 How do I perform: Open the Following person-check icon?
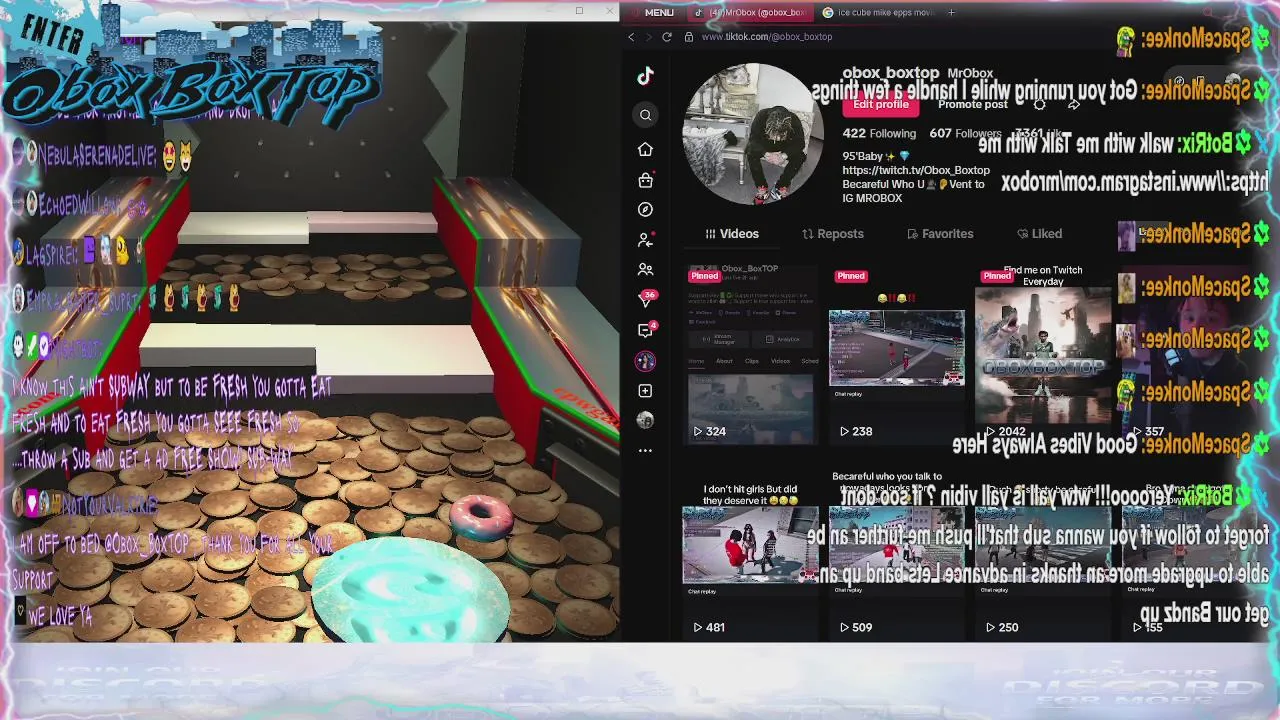pyautogui.click(x=645, y=240)
